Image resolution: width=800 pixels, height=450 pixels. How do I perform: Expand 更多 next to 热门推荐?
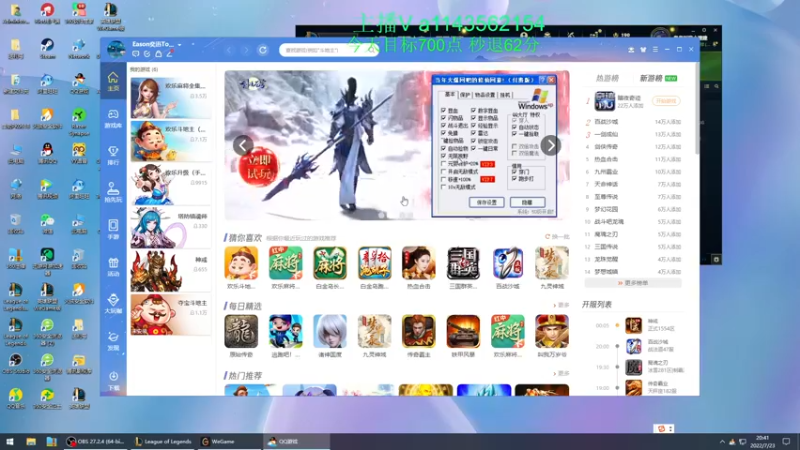pos(561,373)
